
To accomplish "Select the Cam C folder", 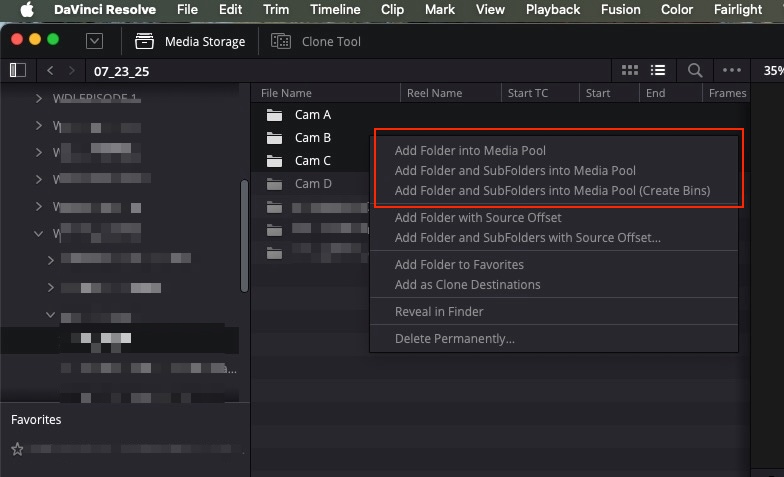I will point(312,161).
